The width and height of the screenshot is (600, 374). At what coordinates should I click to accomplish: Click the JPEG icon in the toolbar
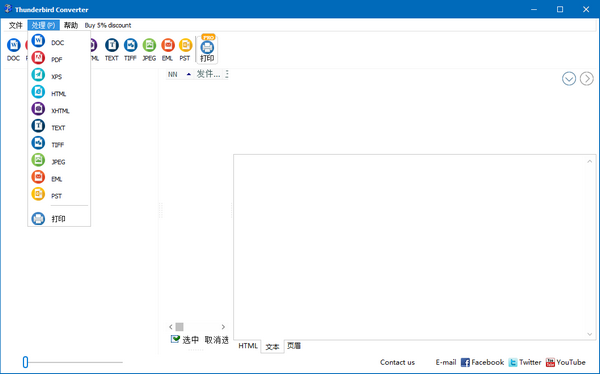[149, 50]
